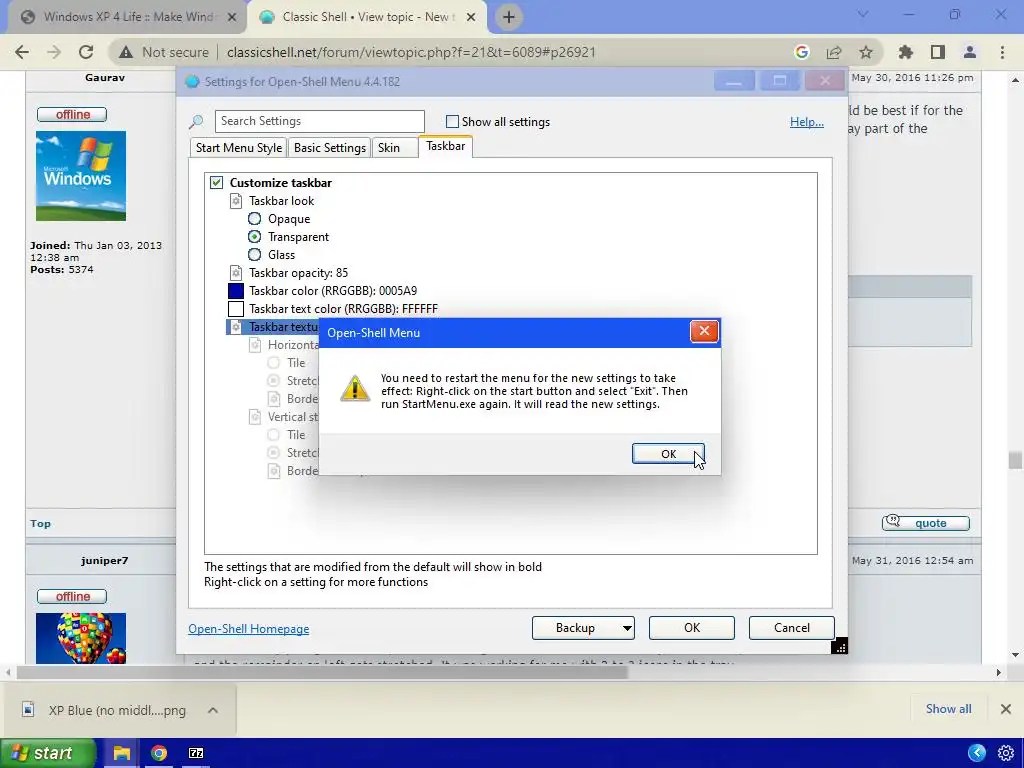Click the offline badge under Gaurav

pyautogui.click(x=72, y=114)
